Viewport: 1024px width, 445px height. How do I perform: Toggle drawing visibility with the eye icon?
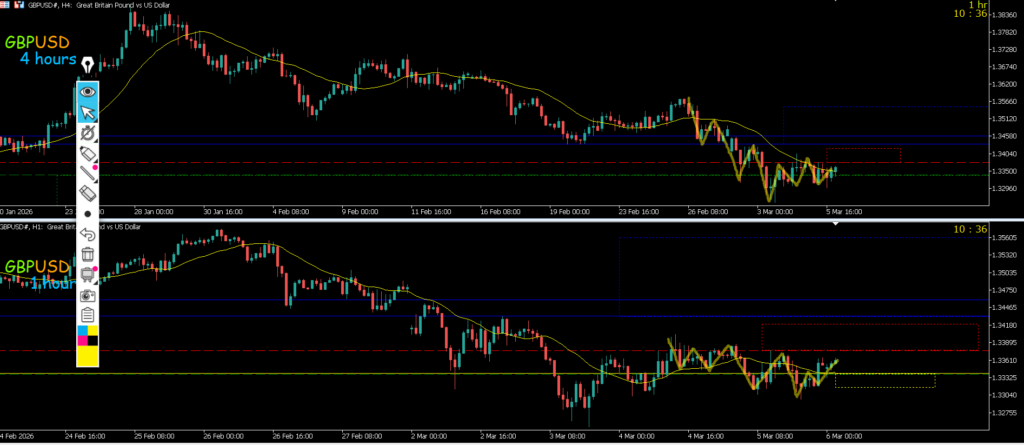(88, 90)
